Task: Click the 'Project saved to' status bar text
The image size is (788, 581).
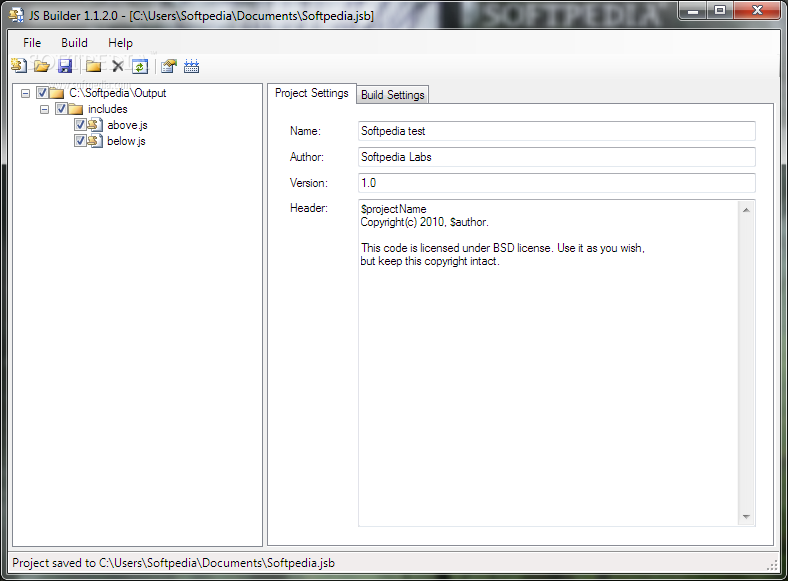Action: [173, 563]
